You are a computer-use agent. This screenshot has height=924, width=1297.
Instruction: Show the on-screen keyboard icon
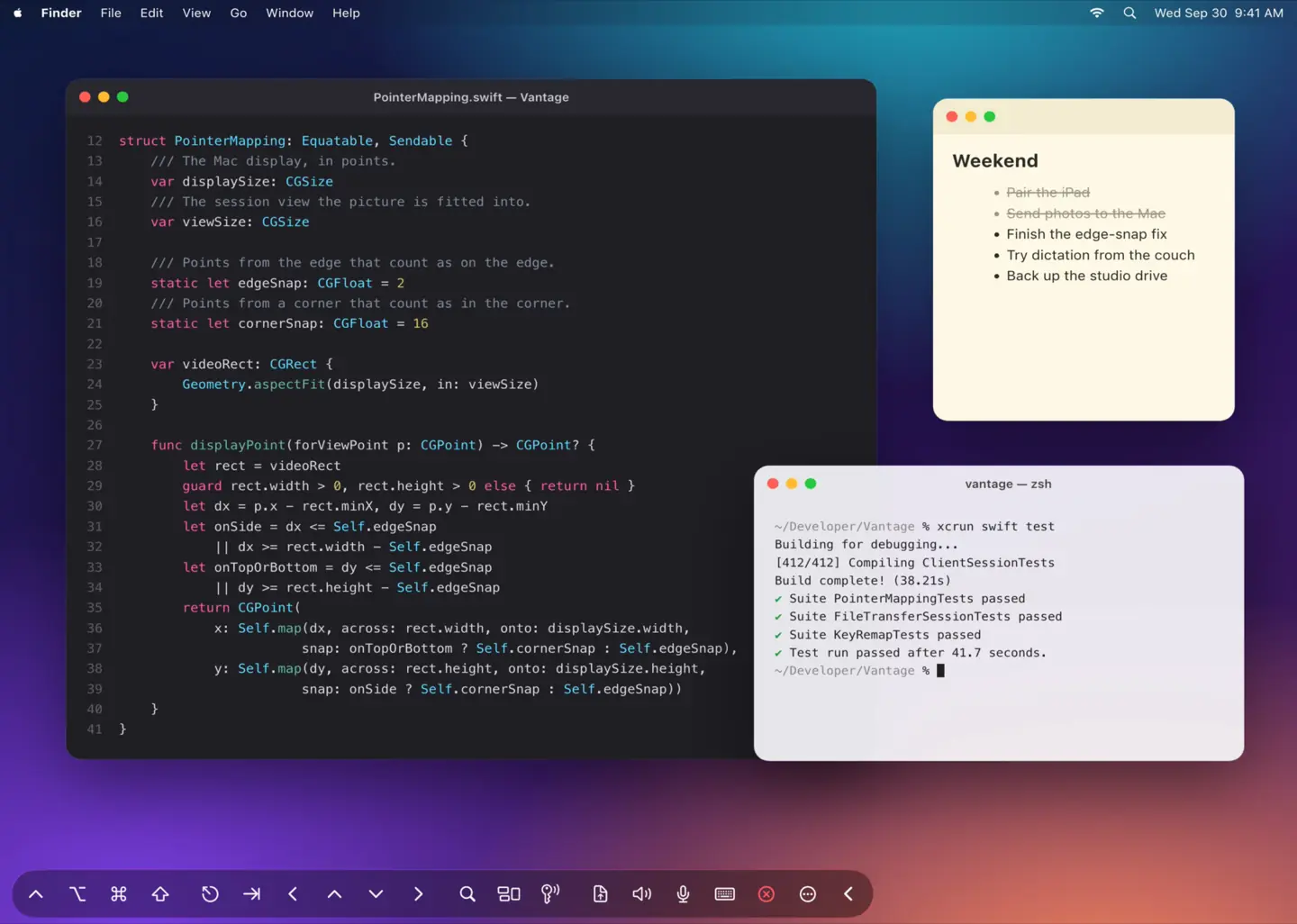point(725,894)
